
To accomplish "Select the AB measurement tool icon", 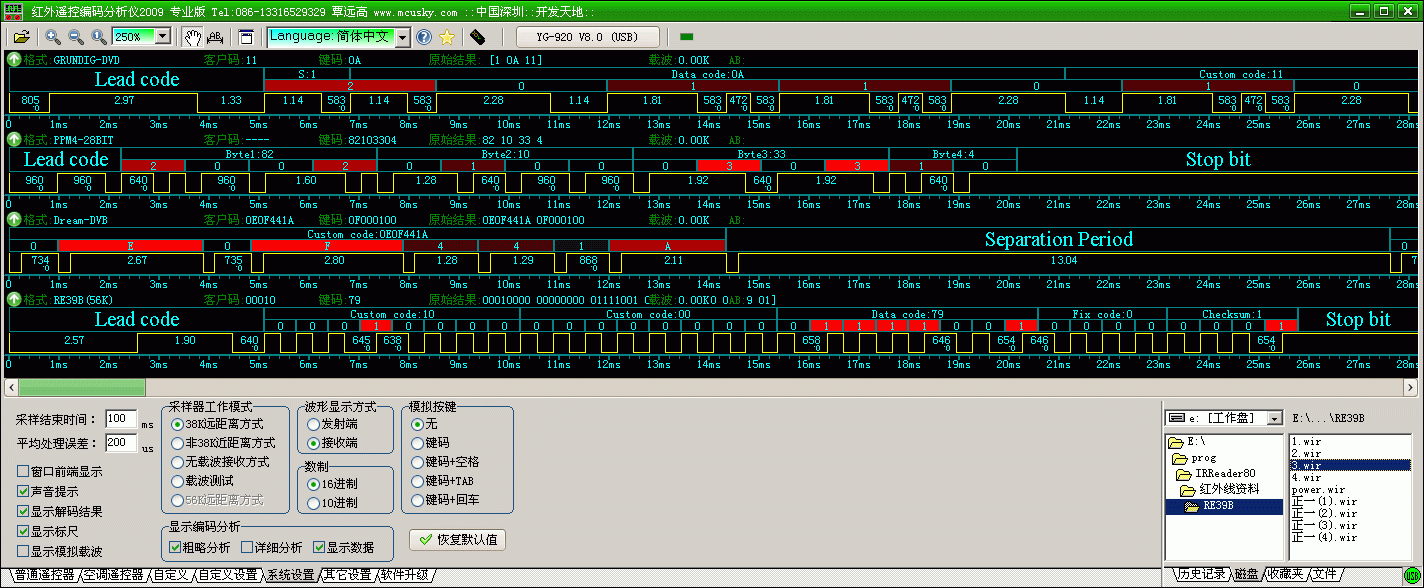I will tap(215, 37).
